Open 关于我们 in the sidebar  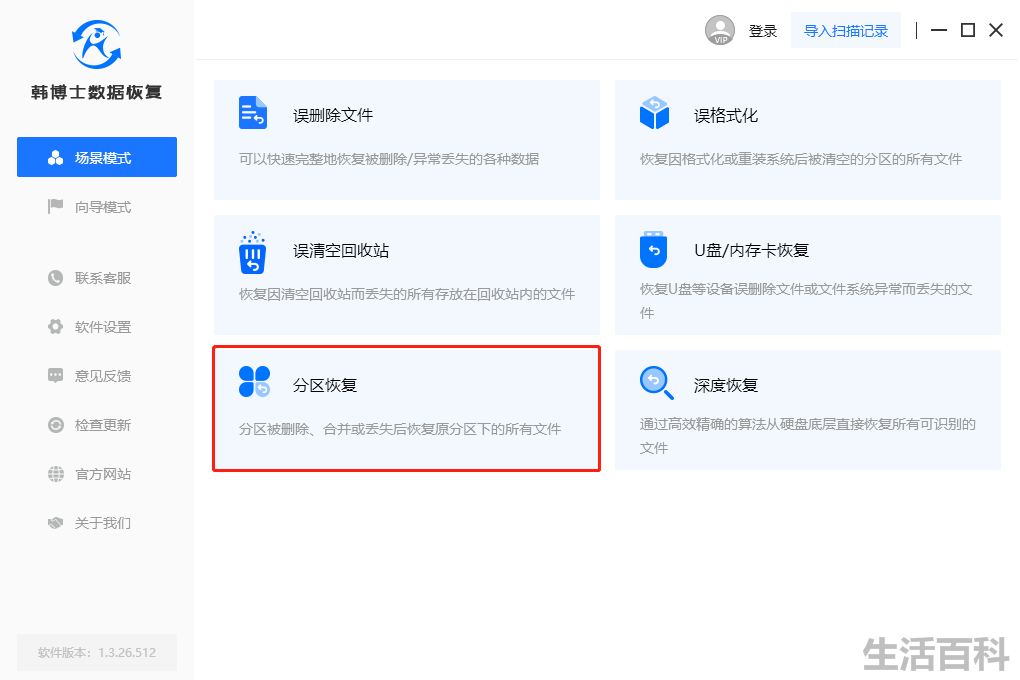[103, 523]
